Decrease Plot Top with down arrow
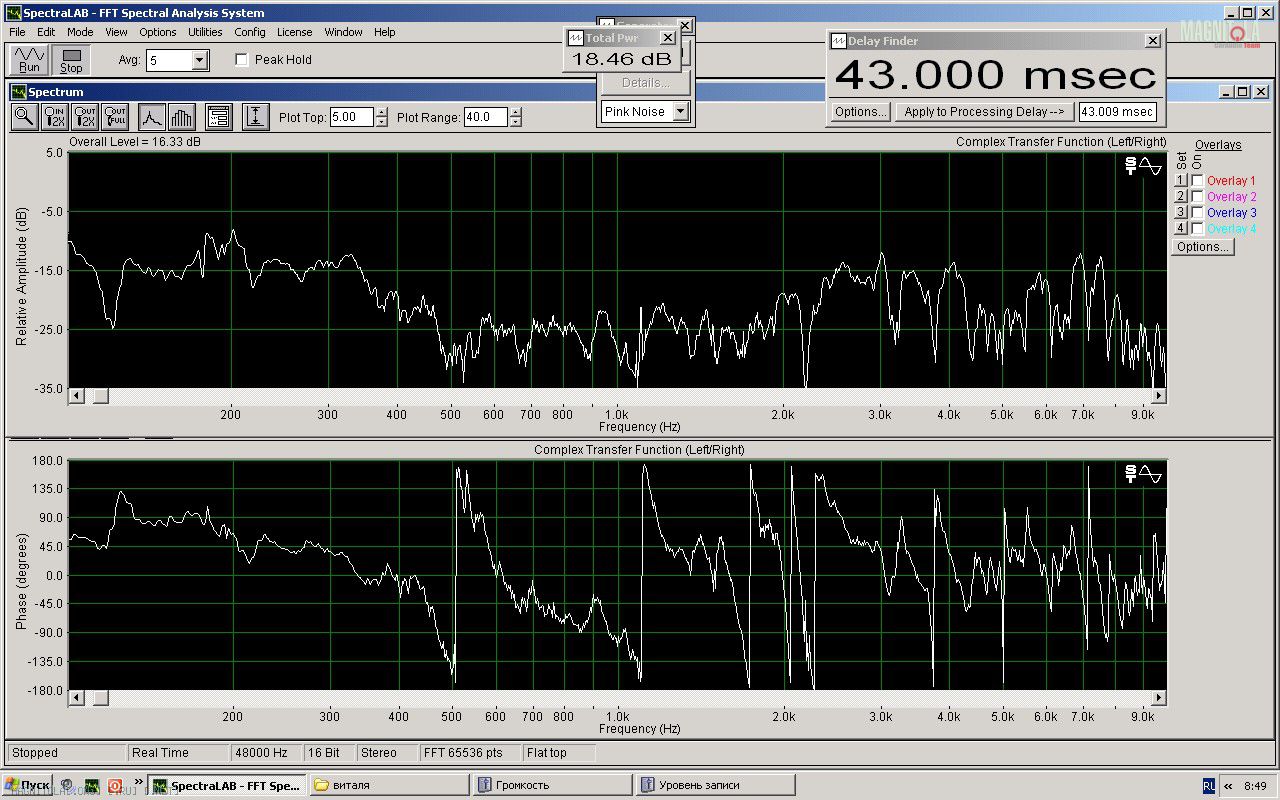Viewport: 1280px width, 800px height. [x=381, y=122]
